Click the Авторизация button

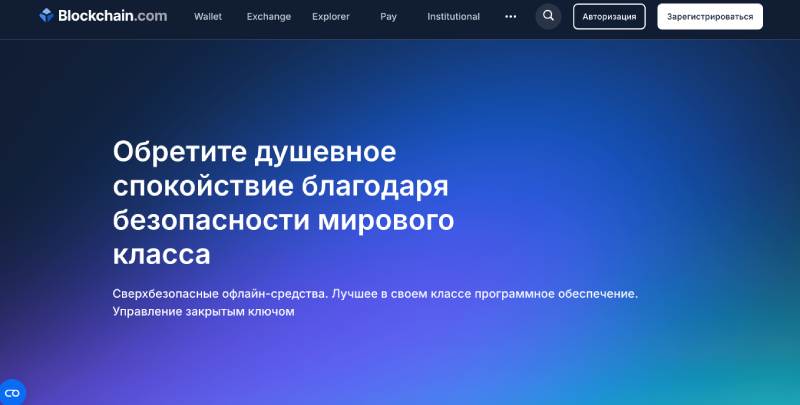click(x=609, y=16)
